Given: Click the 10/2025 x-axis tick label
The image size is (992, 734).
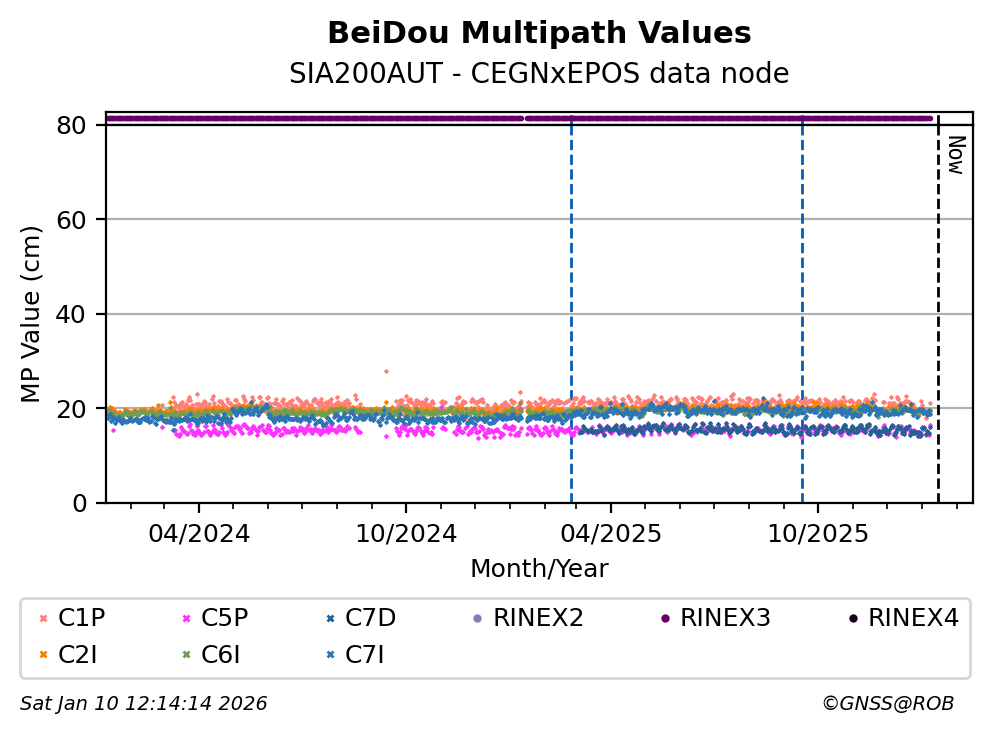Looking at the screenshot, I should pyautogui.click(x=817, y=534).
